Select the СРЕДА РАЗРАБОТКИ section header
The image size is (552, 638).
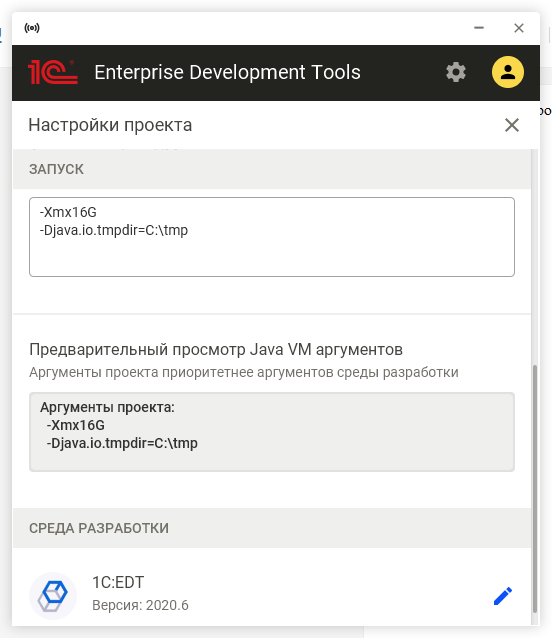pos(272,528)
